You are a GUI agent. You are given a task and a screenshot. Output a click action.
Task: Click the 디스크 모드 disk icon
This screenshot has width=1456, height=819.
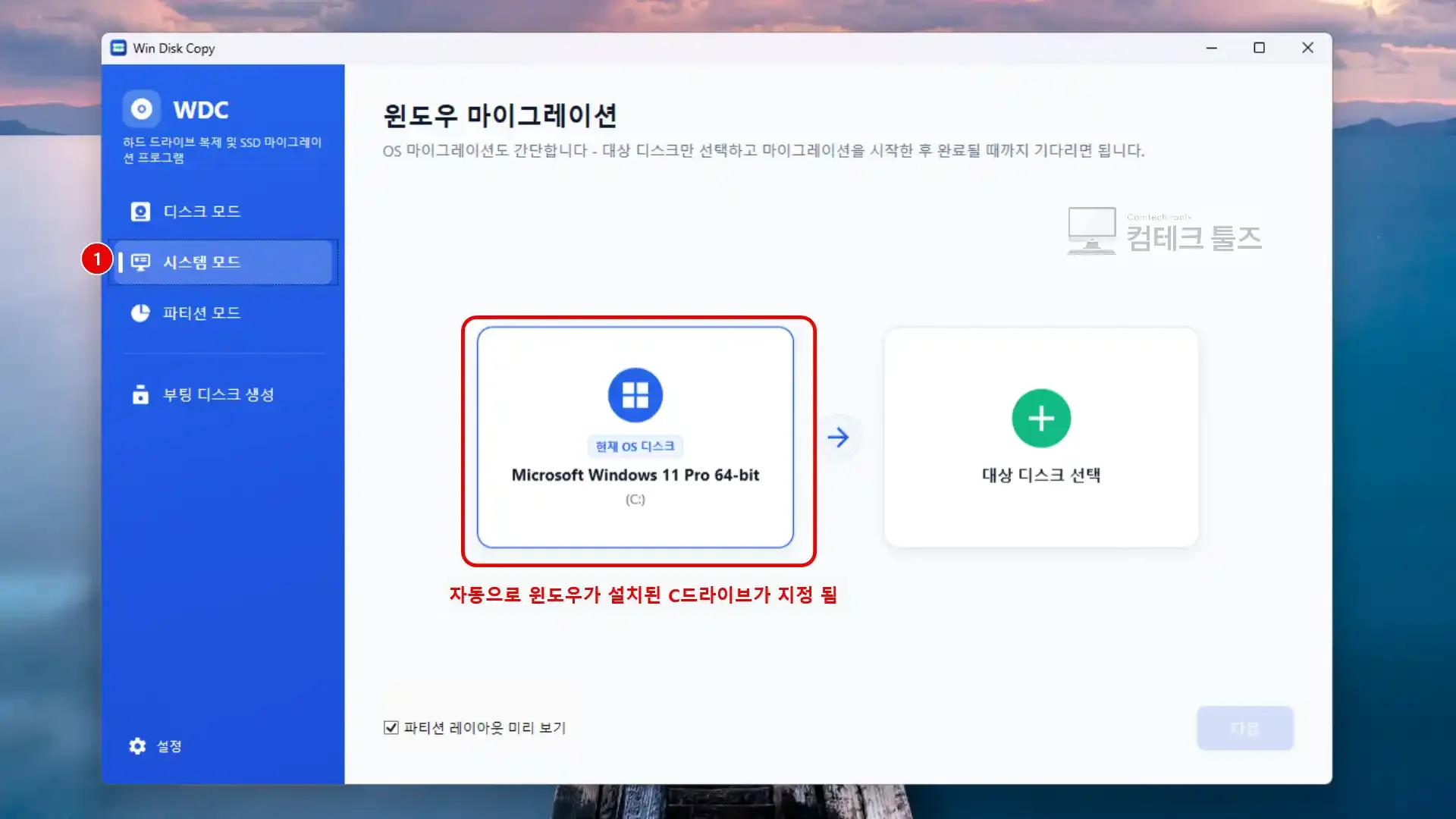(x=140, y=212)
